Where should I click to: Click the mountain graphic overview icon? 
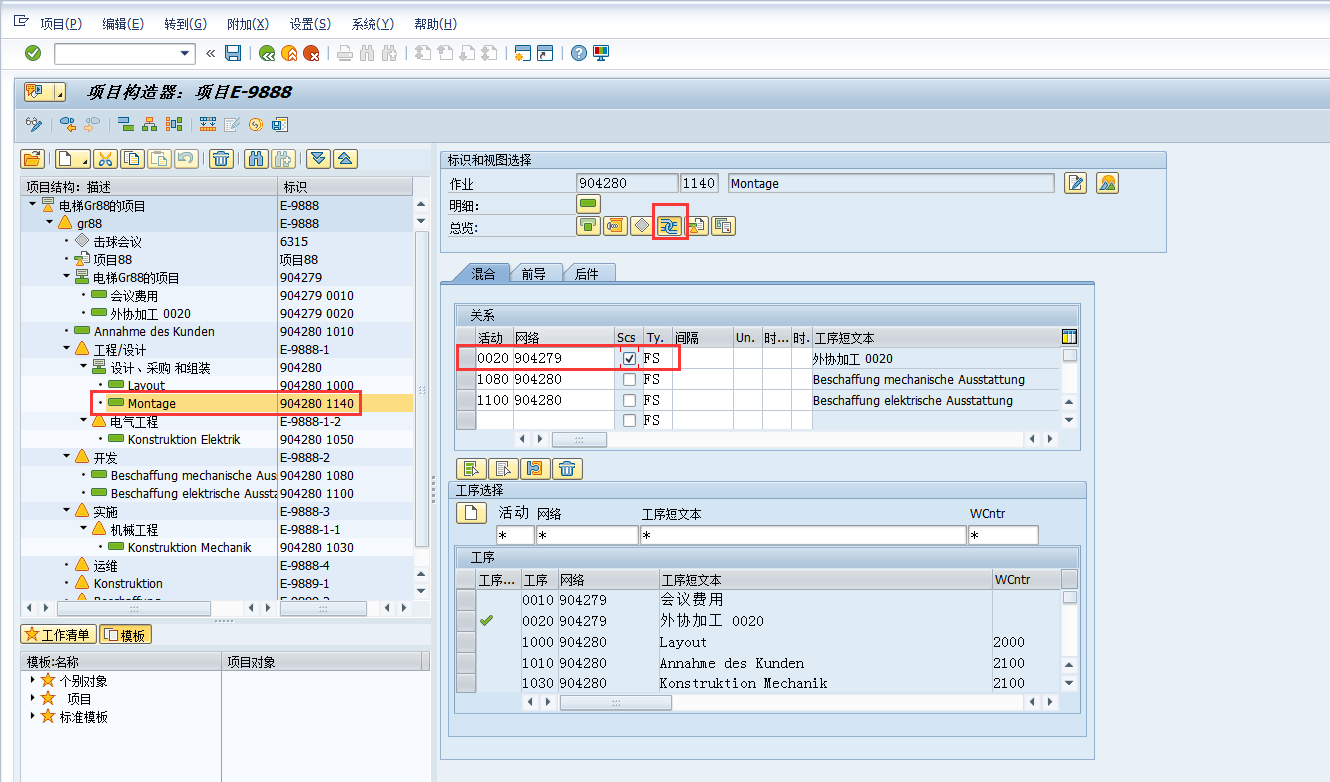tap(1106, 183)
